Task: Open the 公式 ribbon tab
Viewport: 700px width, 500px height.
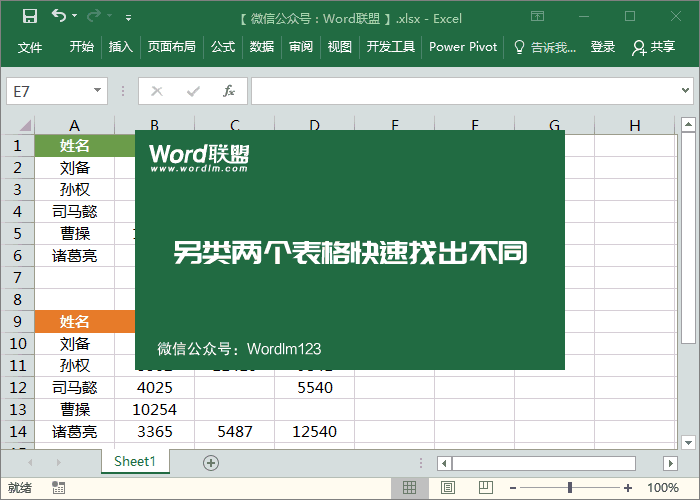Action: point(223,46)
